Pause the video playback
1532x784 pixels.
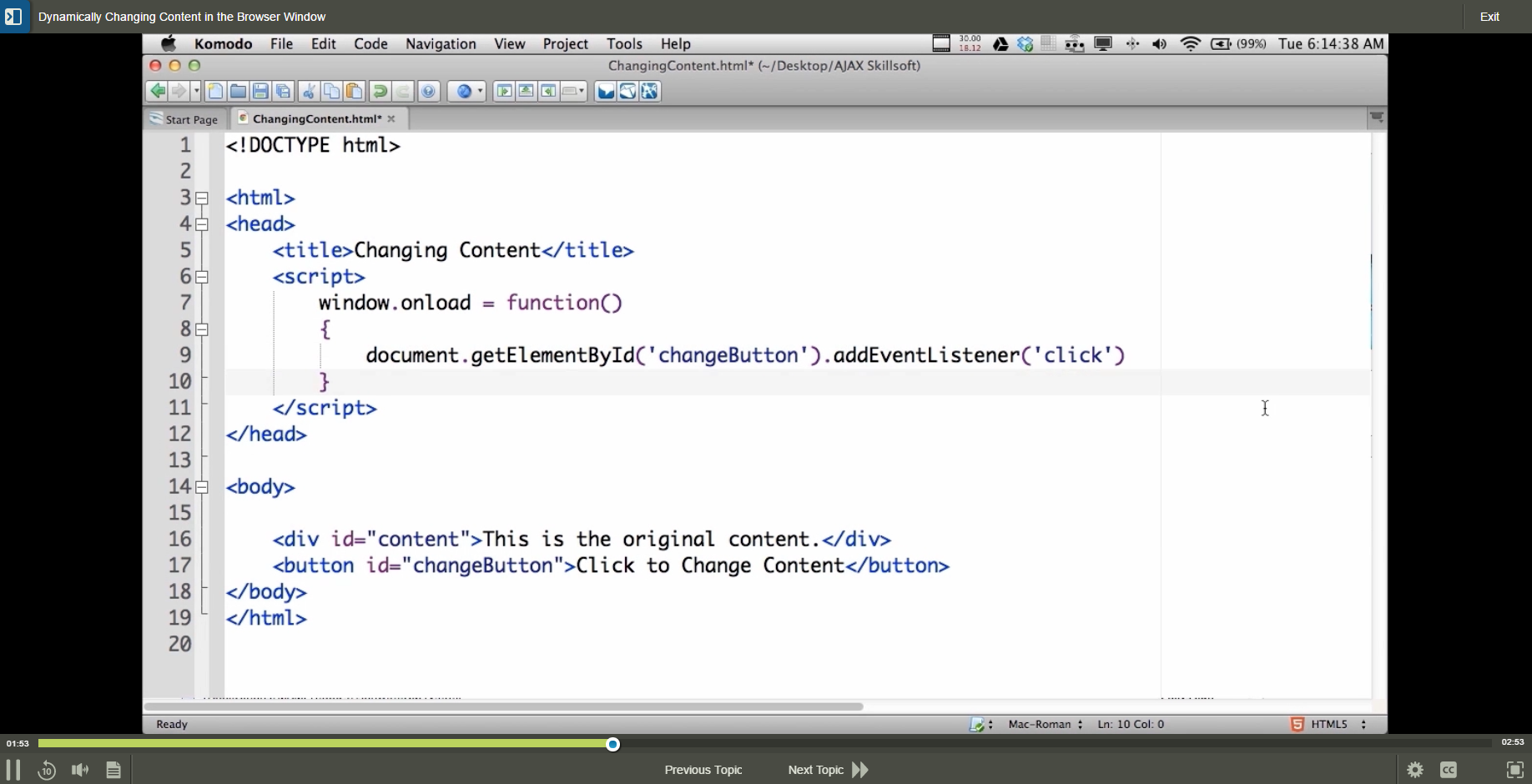pos(13,770)
